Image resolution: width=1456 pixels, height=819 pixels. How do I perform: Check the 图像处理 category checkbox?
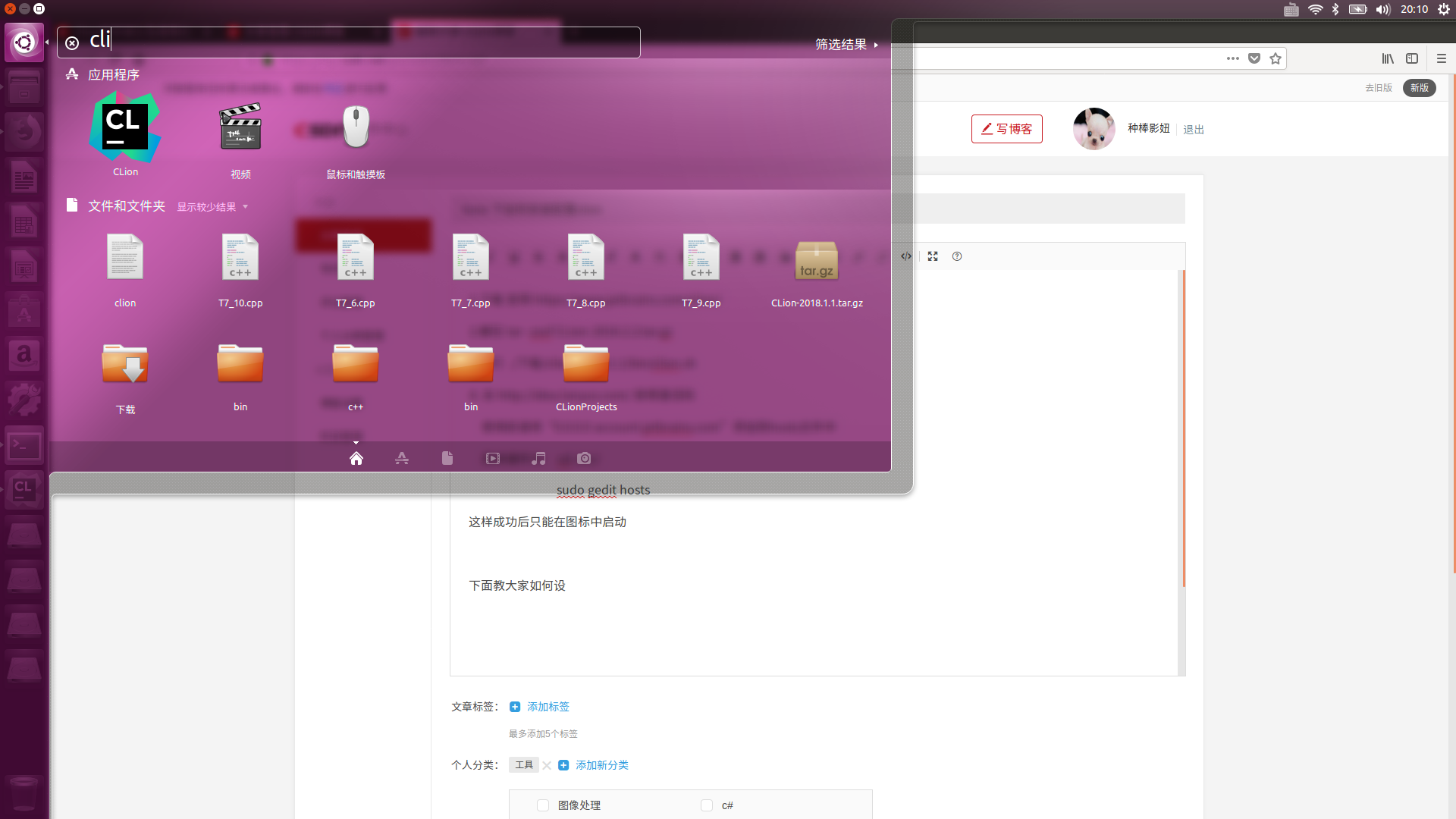[x=543, y=805]
